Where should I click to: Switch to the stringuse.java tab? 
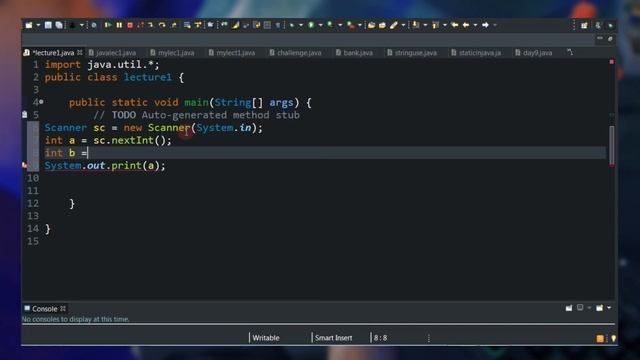click(412, 53)
